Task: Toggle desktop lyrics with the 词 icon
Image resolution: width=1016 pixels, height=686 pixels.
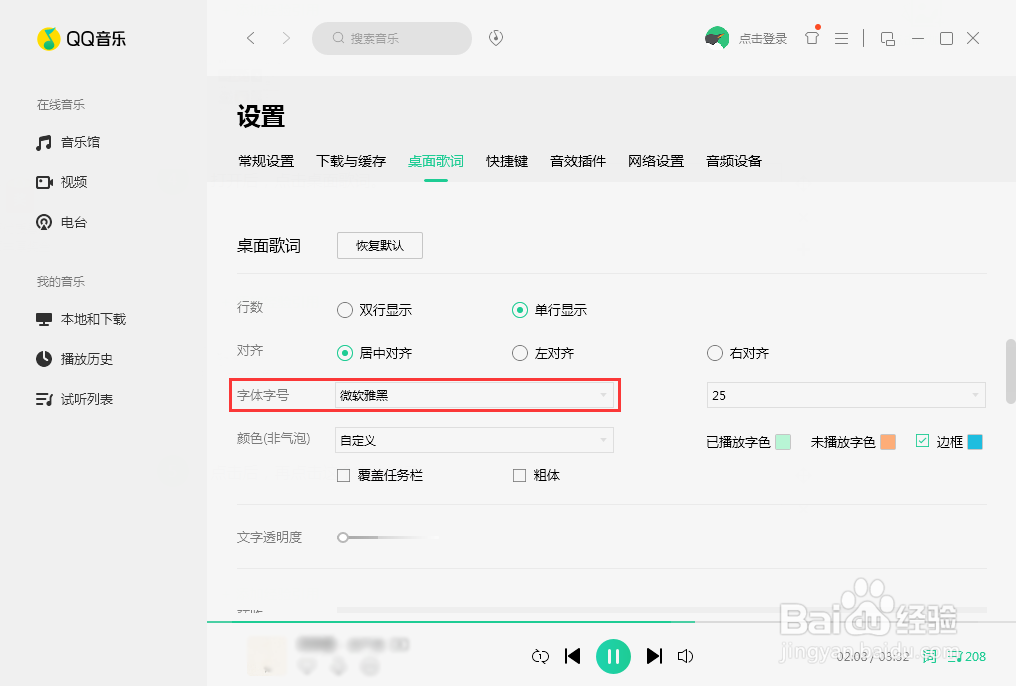Action: (929, 657)
